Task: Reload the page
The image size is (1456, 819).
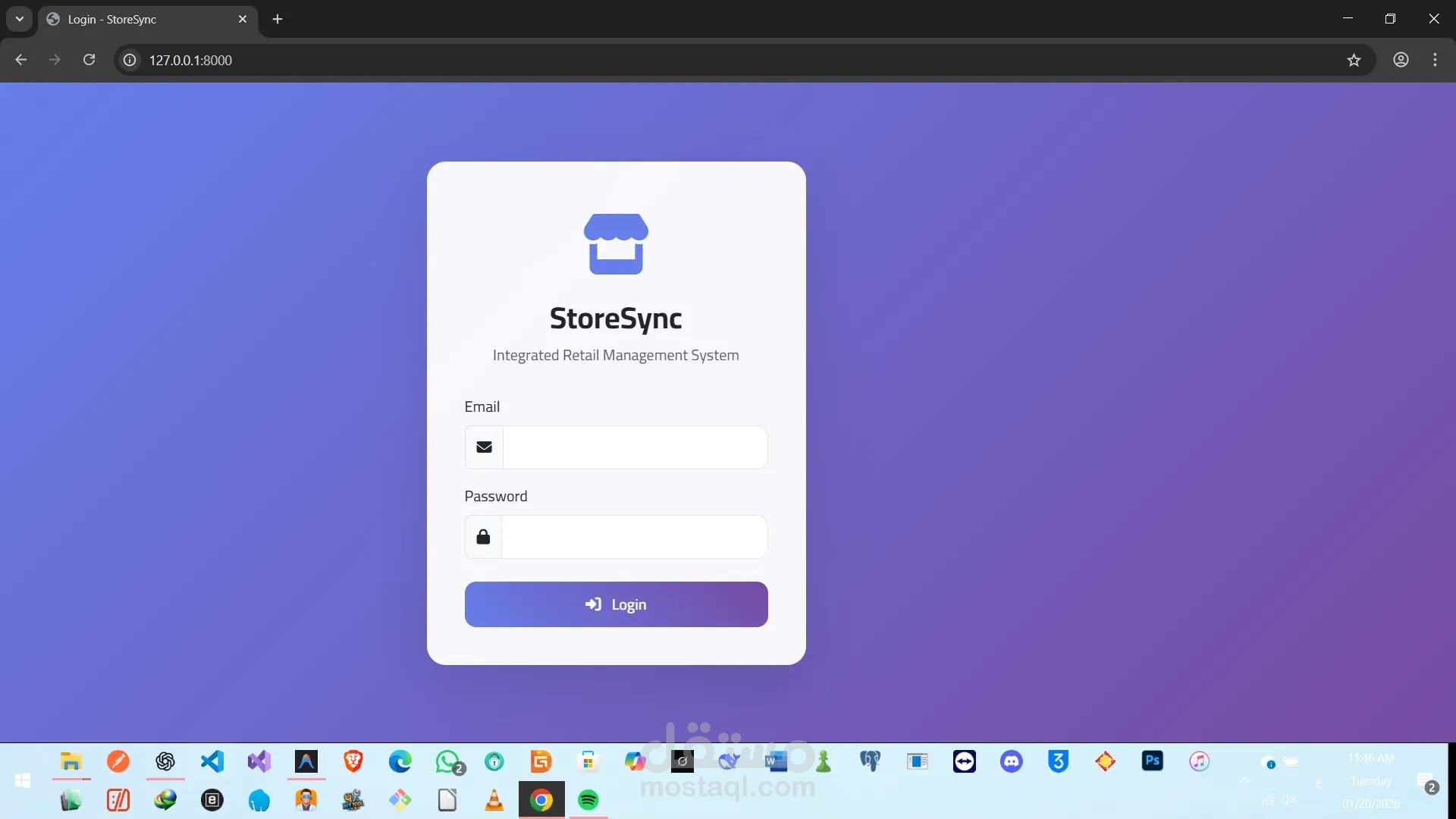Action: pos(89,60)
